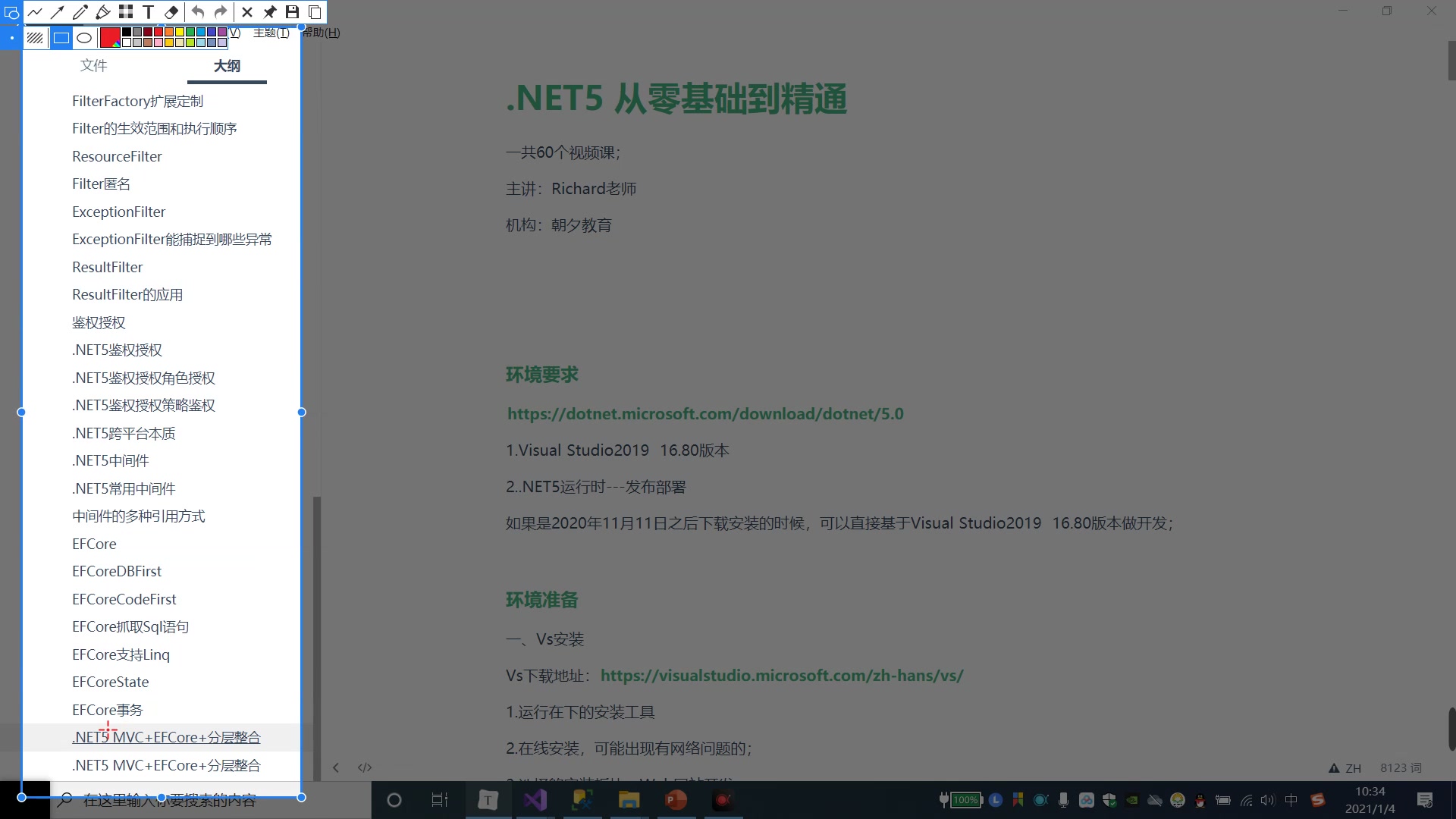The height and width of the screenshot is (819, 1456).
Task: Open File Explorer from taskbar
Action: click(629, 800)
